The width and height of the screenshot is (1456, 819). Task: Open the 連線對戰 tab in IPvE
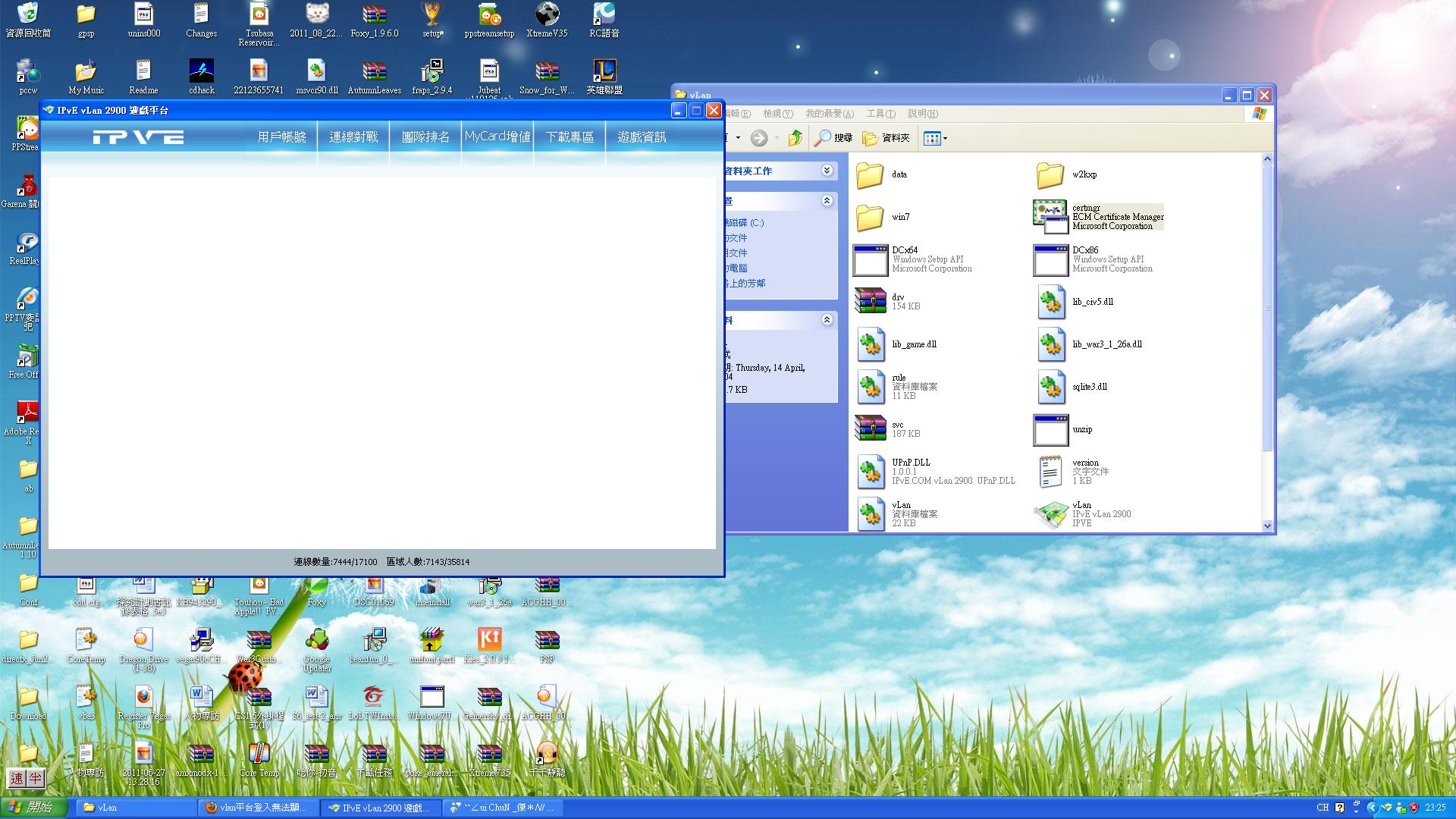(x=353, y=137)
